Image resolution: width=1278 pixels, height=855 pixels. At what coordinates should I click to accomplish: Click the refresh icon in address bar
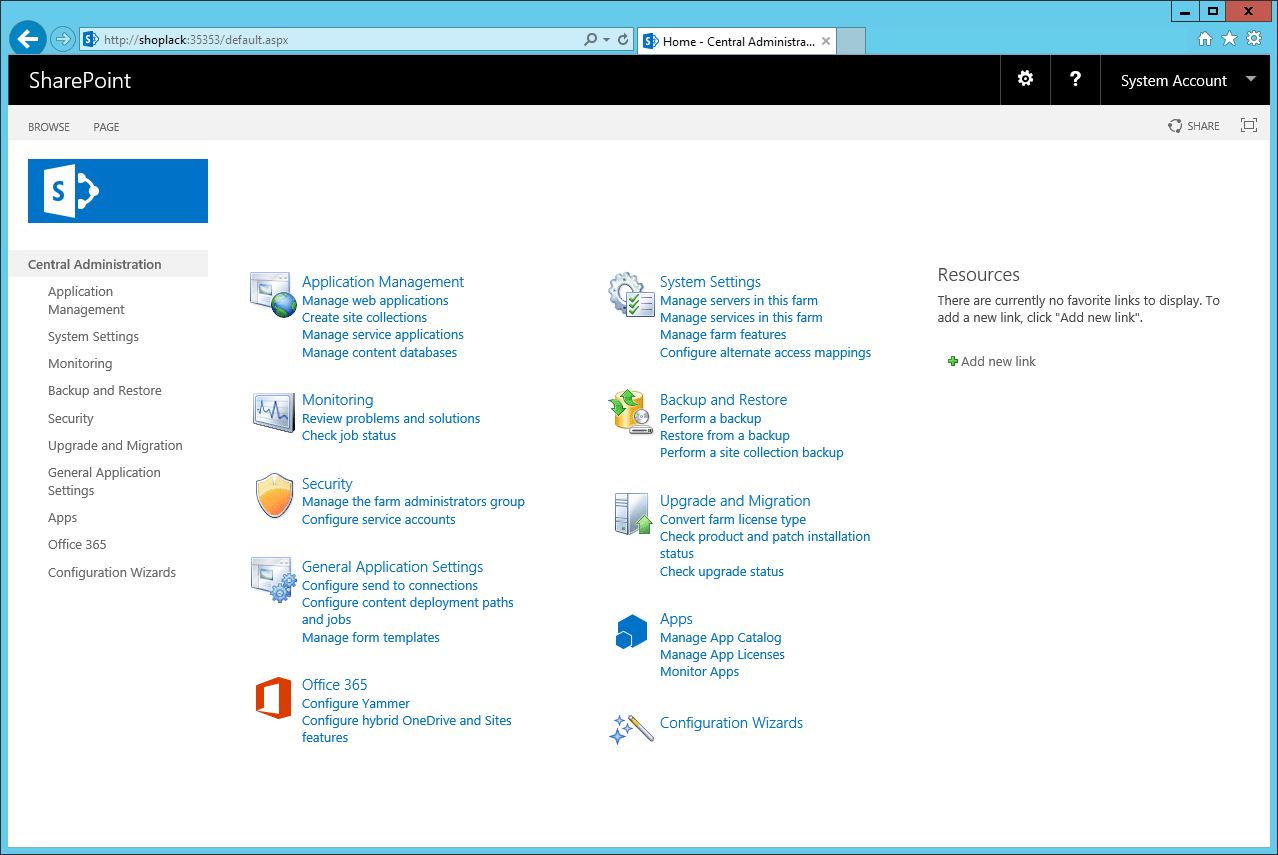623,40
